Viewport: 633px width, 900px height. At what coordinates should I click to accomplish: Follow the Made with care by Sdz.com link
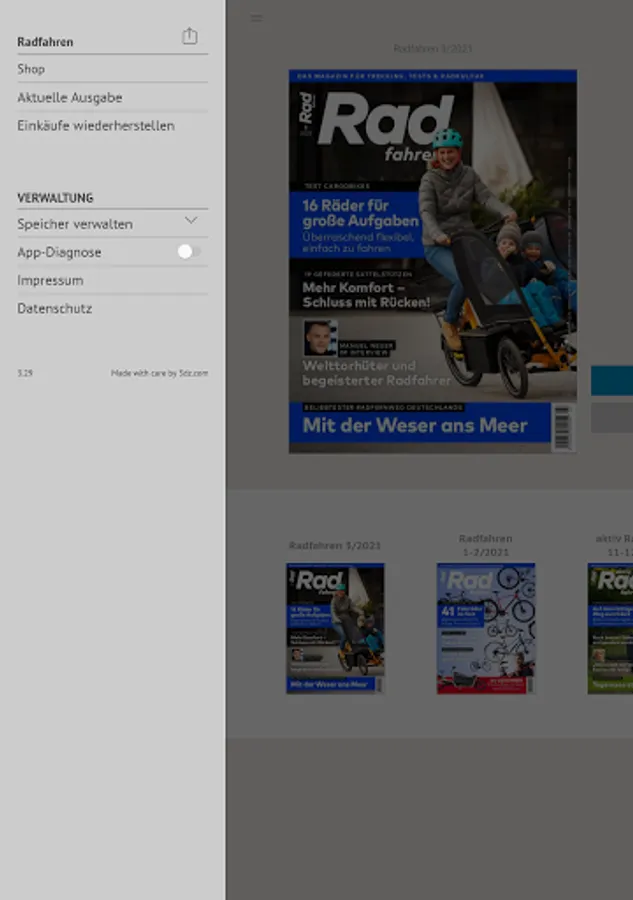coord(160,373)
